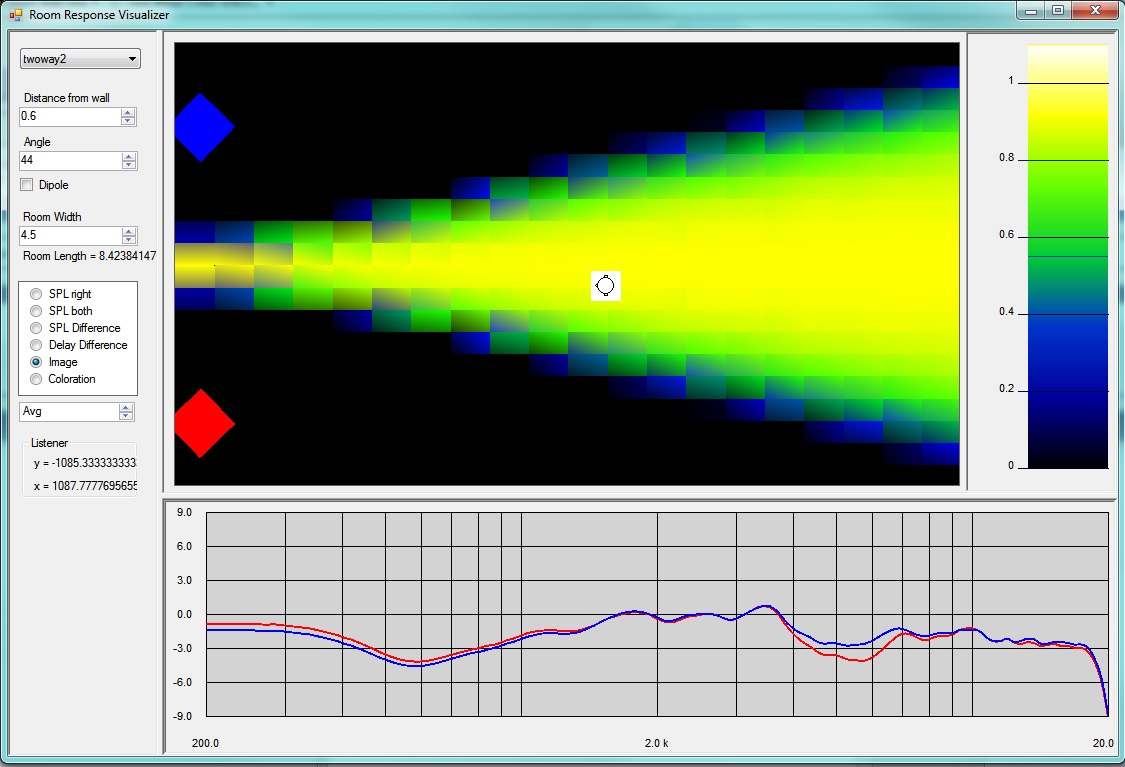Increase the Angle value with up arrow
This screenshot has height=767, width=1125.
click(129, 156)
